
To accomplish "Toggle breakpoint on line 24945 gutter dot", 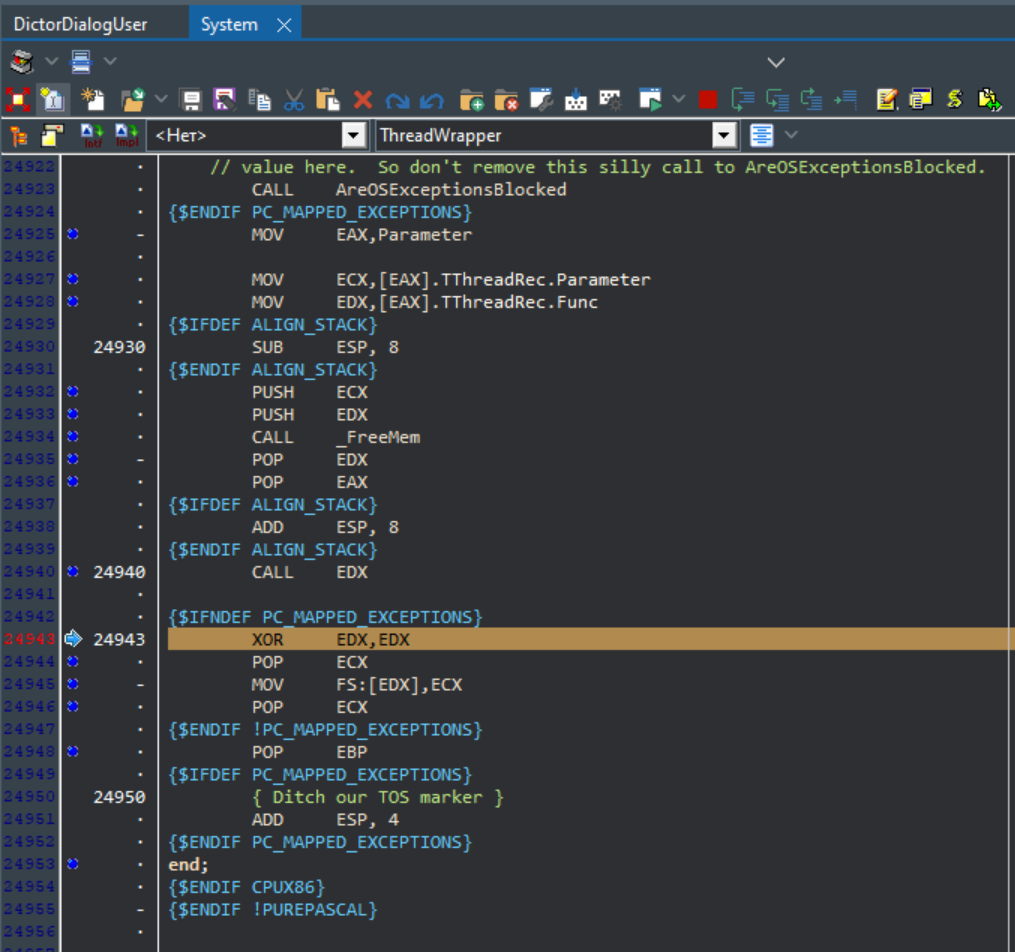I will click(x=73, y=684).
